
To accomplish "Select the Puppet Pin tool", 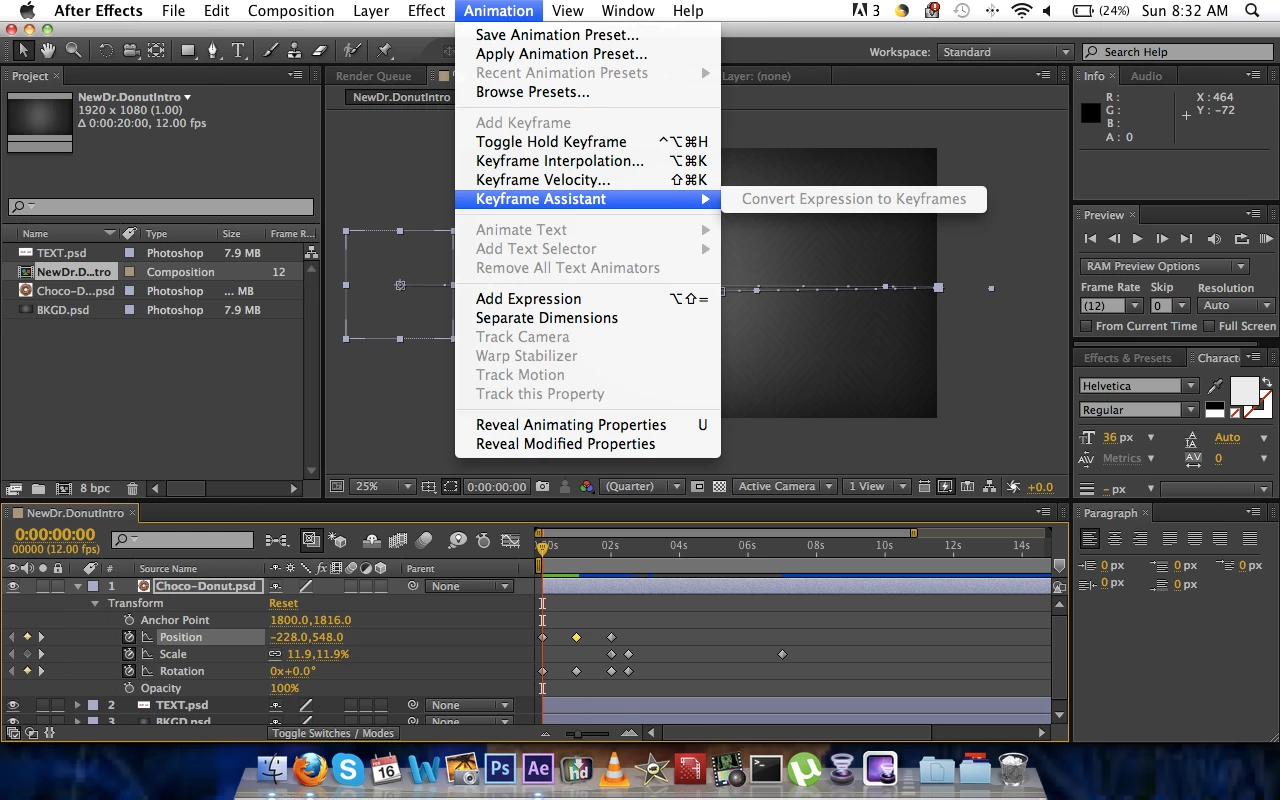I will coord(385,50).
